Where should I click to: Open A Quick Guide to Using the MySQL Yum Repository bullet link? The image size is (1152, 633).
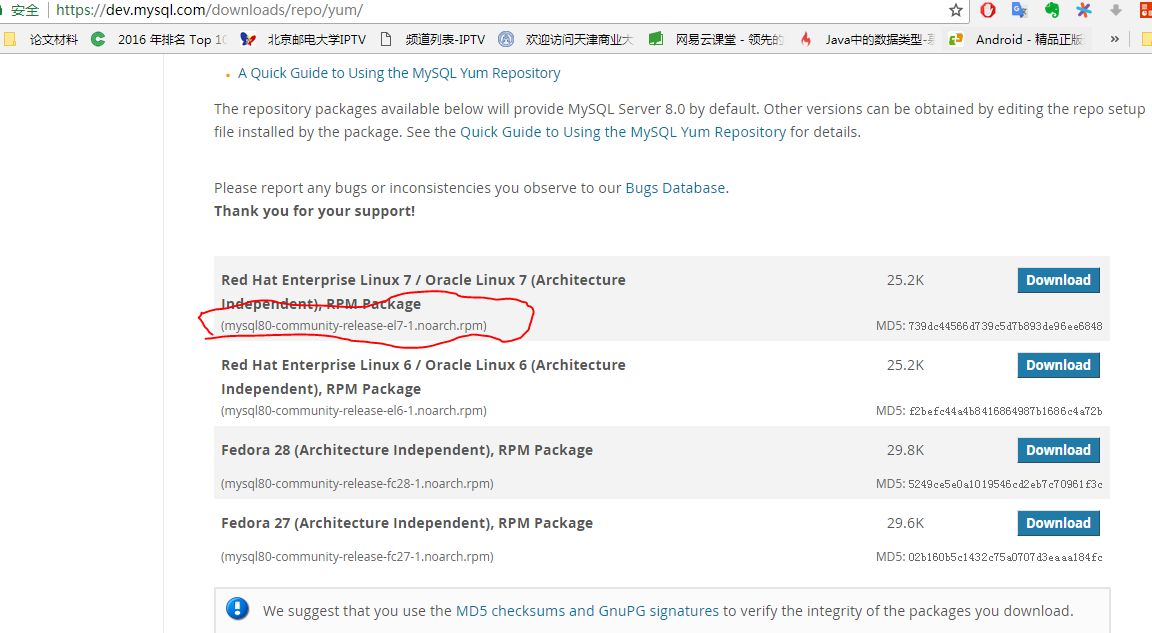click(x=399, y=73)
